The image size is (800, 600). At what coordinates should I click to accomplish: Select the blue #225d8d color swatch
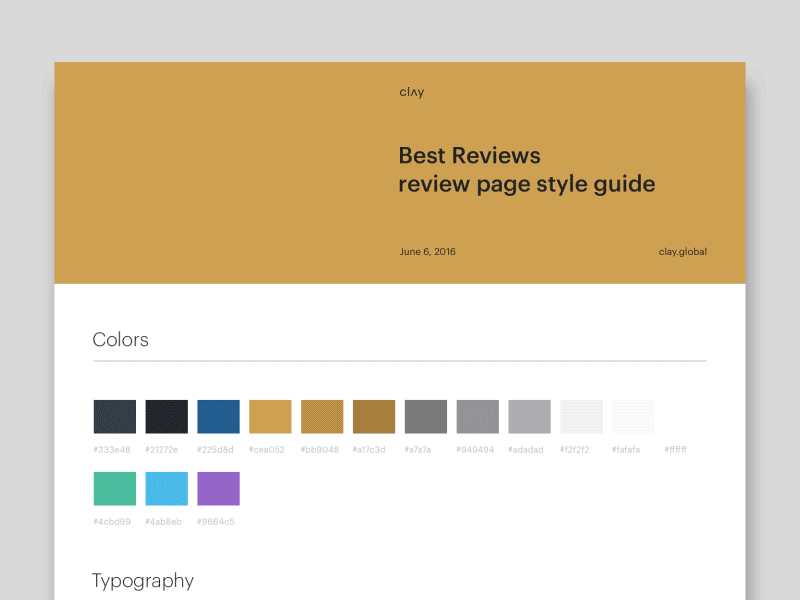(x=218, y=416)
